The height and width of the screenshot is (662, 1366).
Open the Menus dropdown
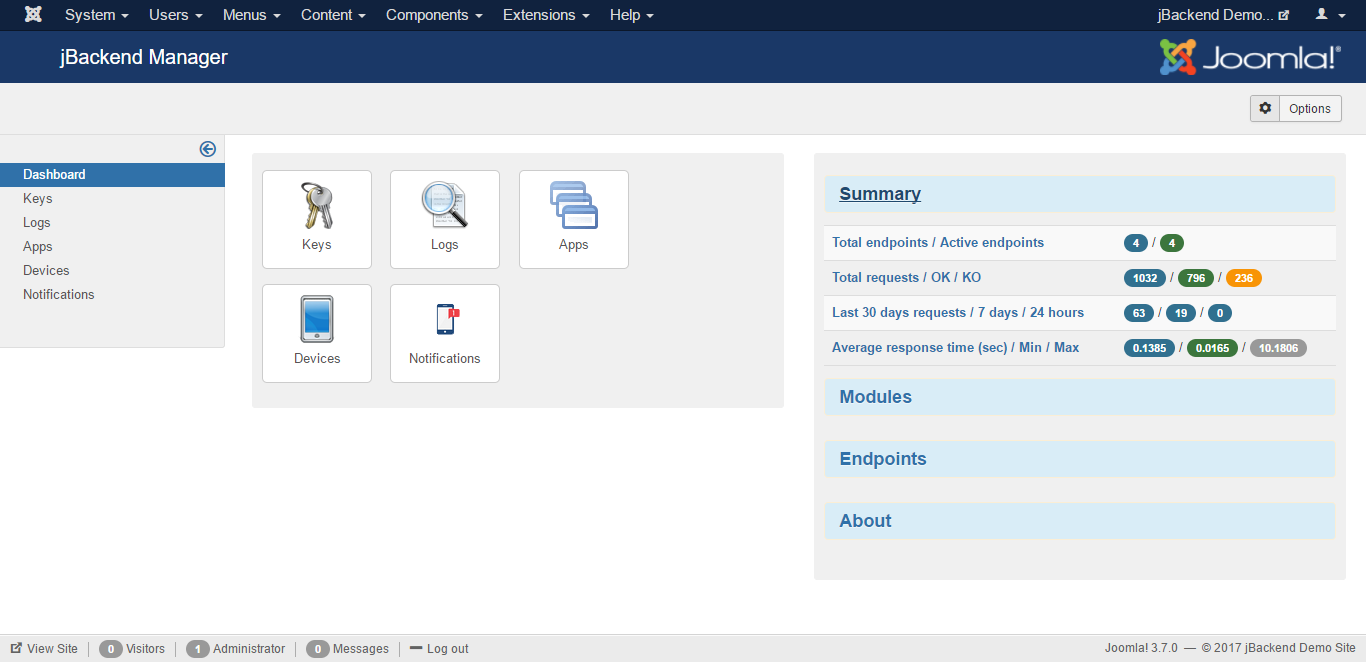tap(252, 15)
